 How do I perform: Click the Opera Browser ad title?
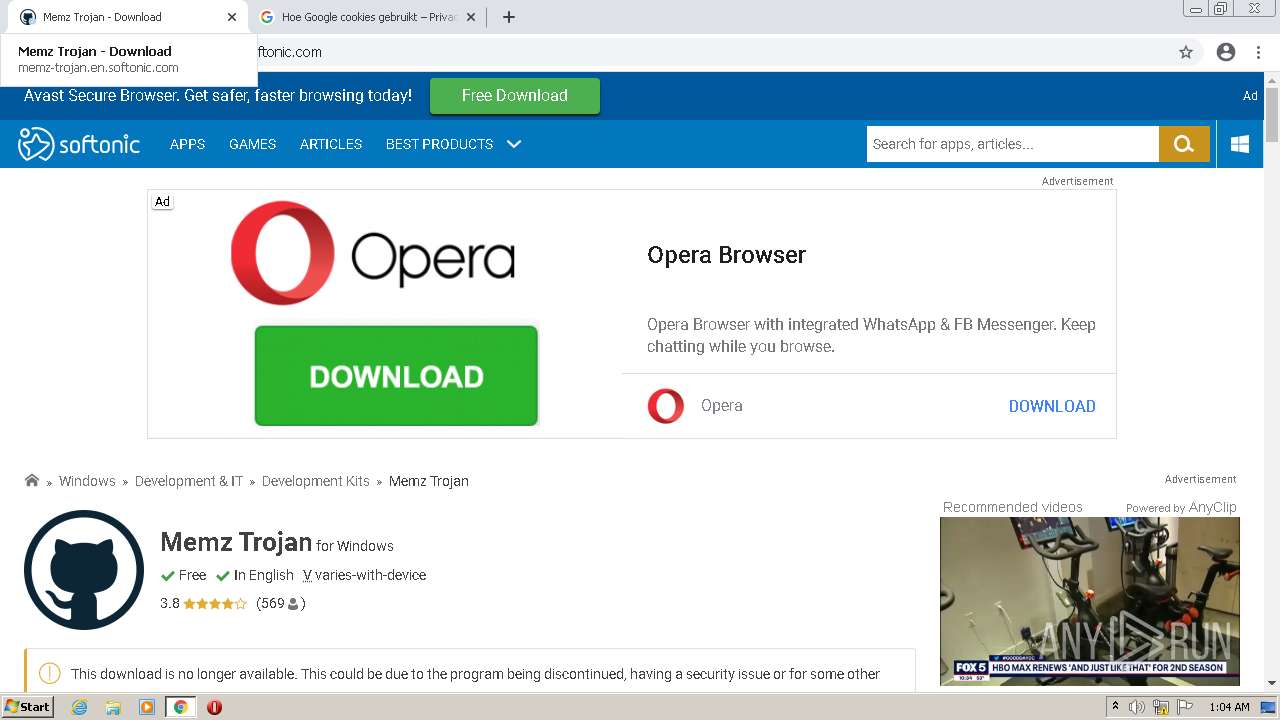(x=727, y=255)
